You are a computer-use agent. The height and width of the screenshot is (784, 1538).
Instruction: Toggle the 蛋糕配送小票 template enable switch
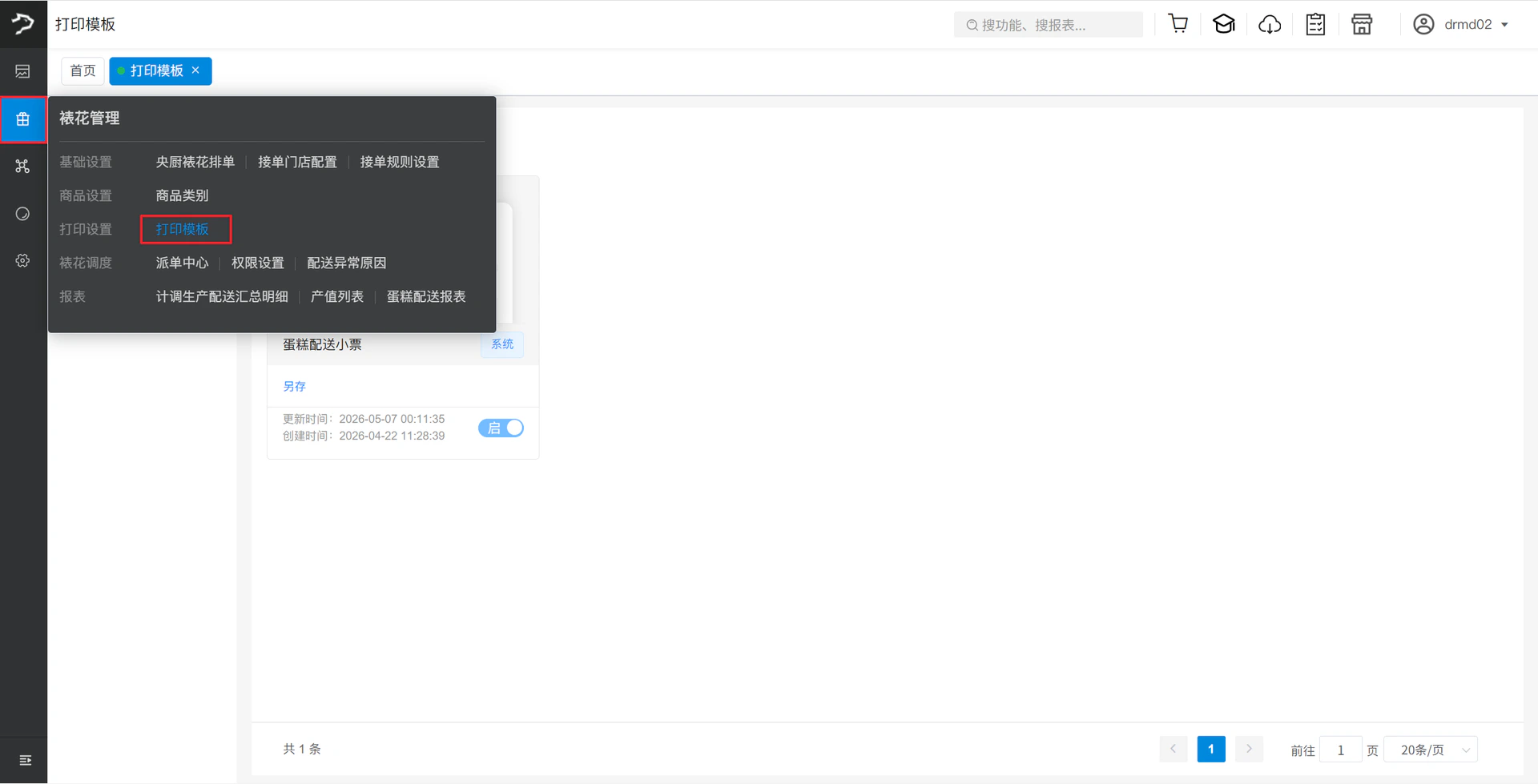tap(501, 428)
